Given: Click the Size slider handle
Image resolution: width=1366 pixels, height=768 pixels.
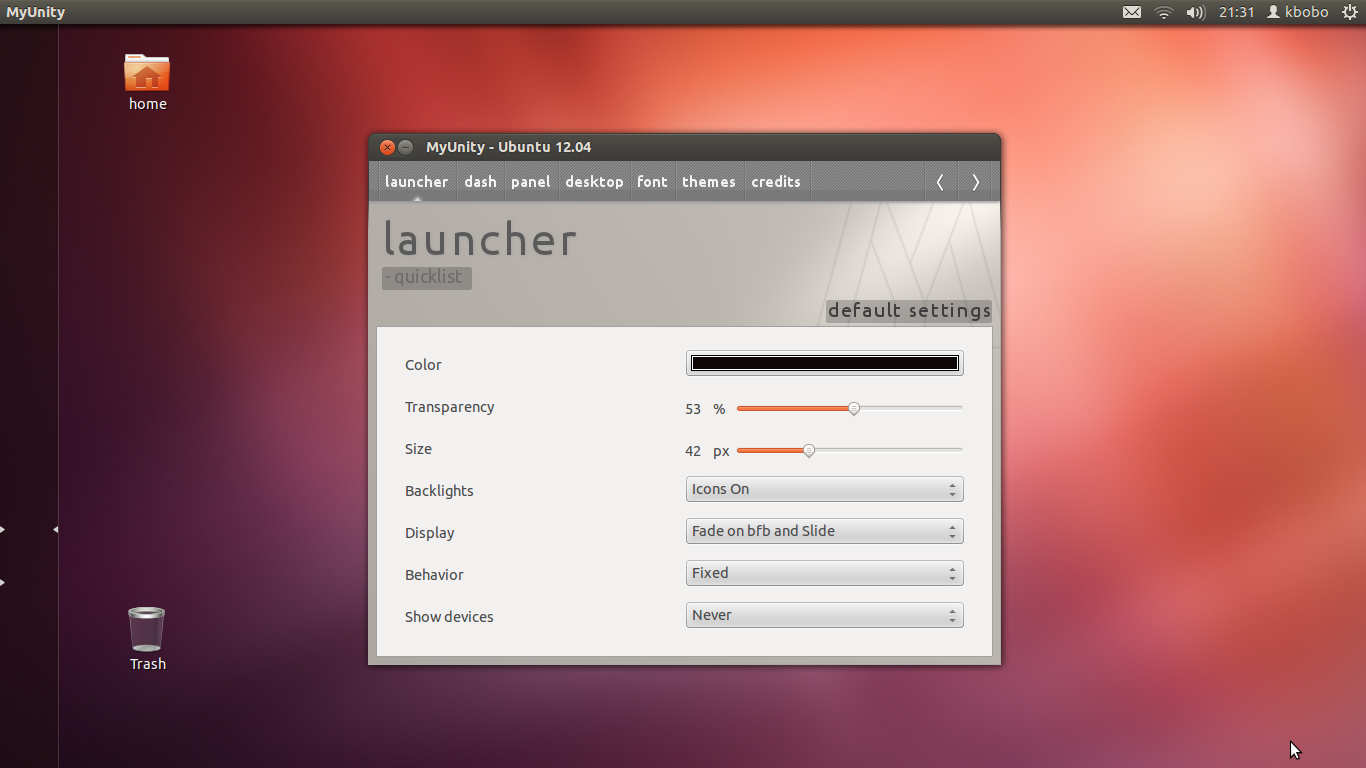Looking at the screenshot, I should tap(809, 450).
